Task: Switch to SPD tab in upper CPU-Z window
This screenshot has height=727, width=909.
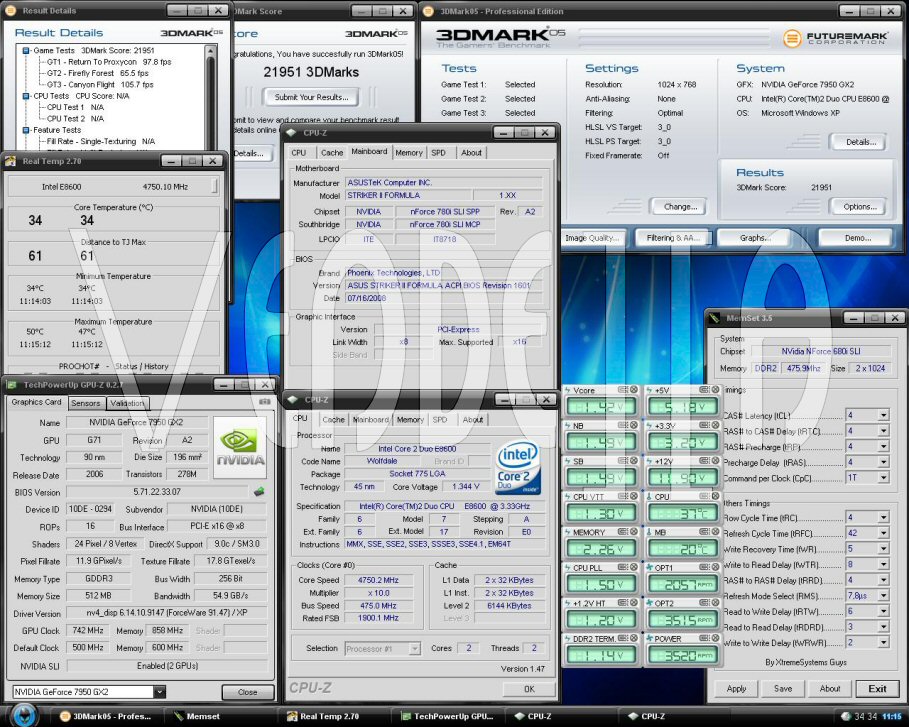Action: tap(438, 152)
